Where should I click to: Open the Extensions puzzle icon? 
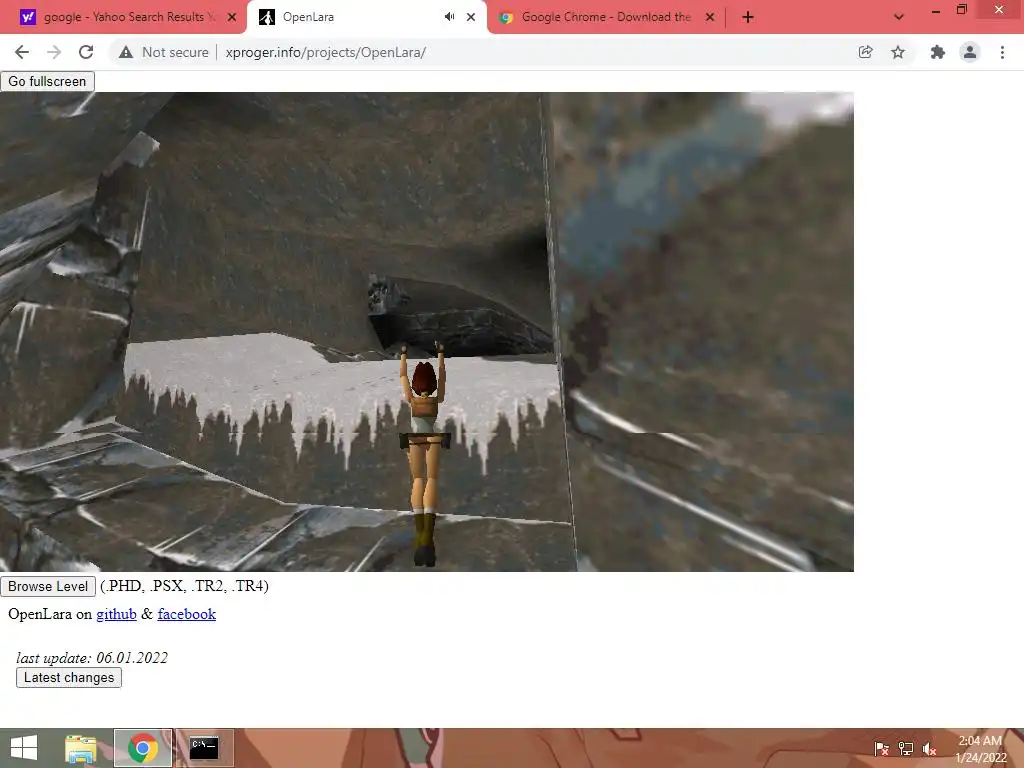click(937, 52)
